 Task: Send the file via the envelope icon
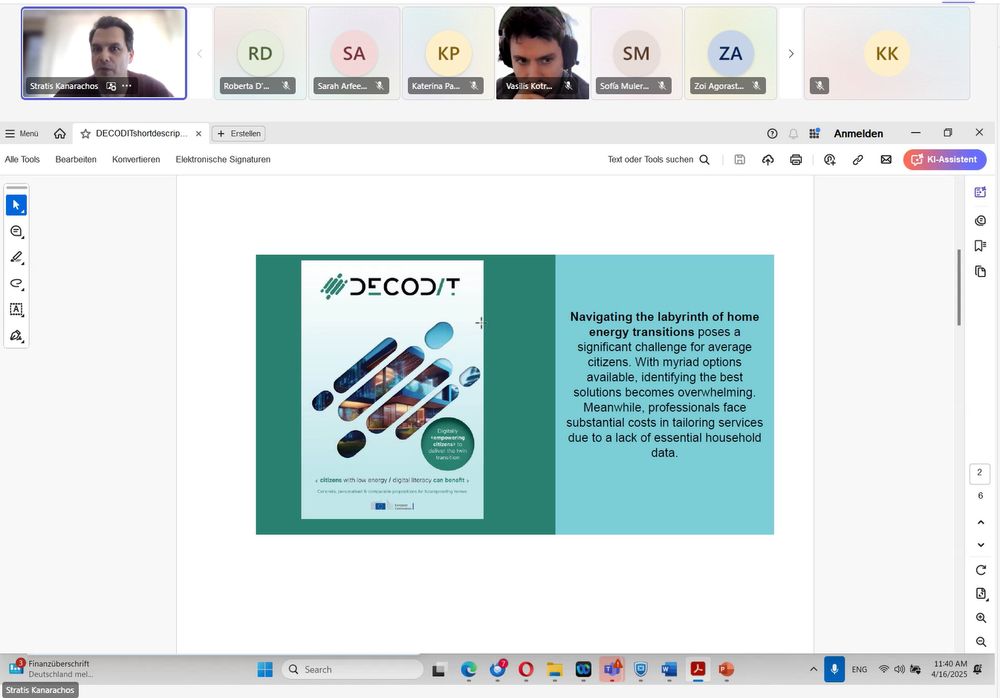886,160
